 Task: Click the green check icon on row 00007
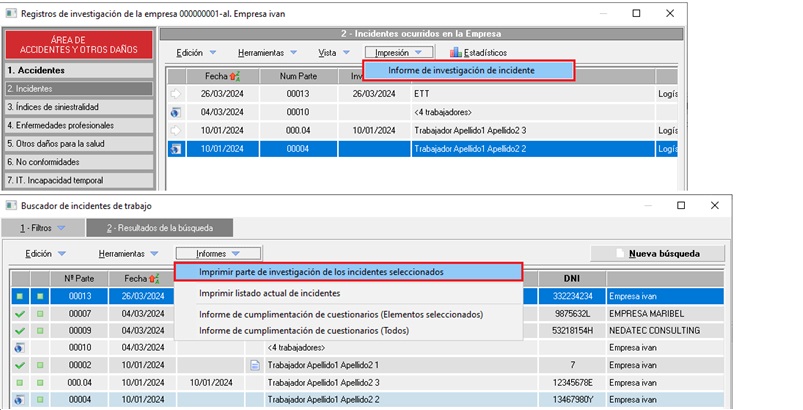point(20,314)
